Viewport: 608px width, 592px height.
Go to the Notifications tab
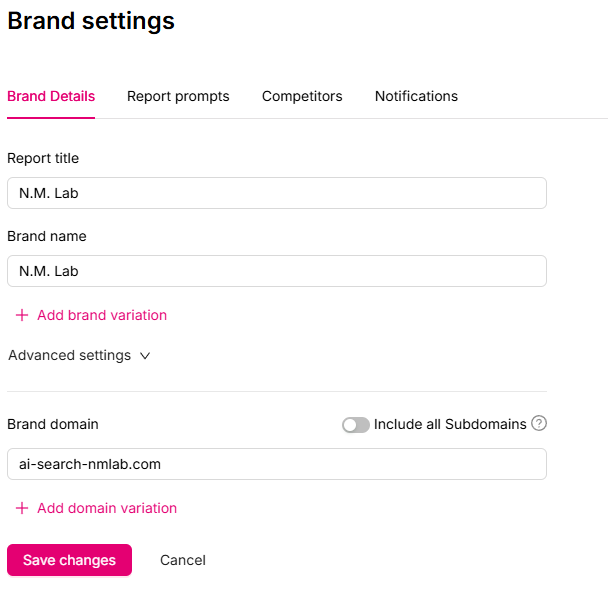[x=416, y=96]
